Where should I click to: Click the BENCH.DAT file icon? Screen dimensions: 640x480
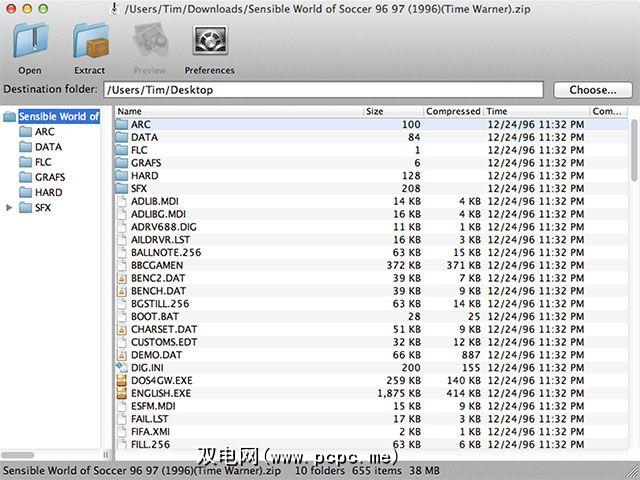tap(122, 291)
